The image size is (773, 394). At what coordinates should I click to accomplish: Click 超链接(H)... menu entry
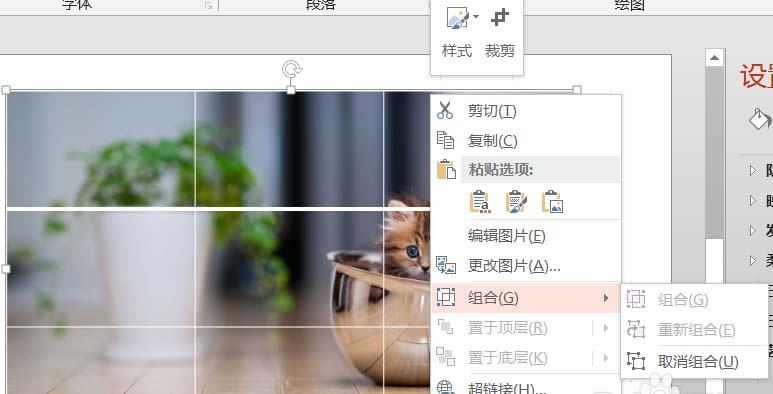[526, 387]
